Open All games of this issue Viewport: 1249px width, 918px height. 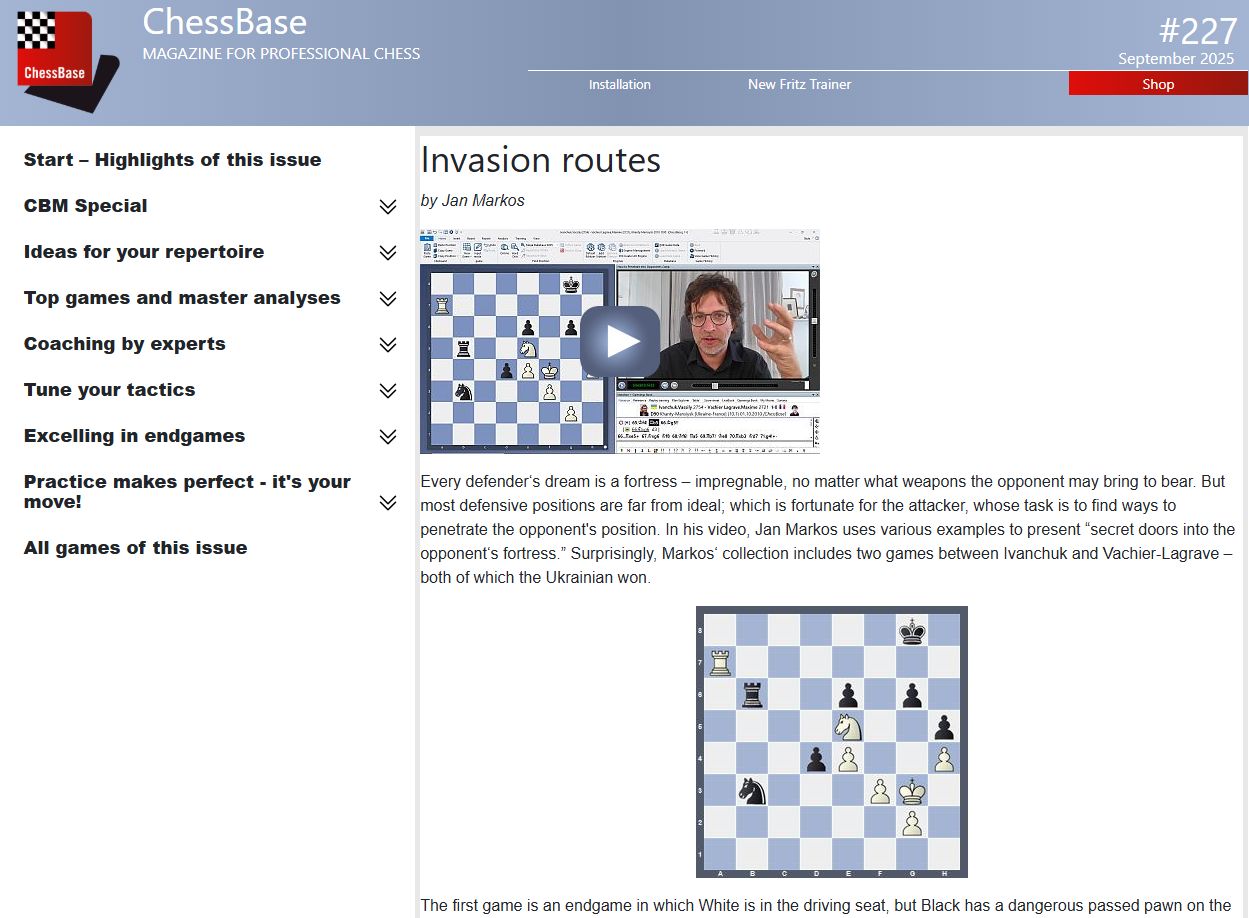click(x=135, y=548)
